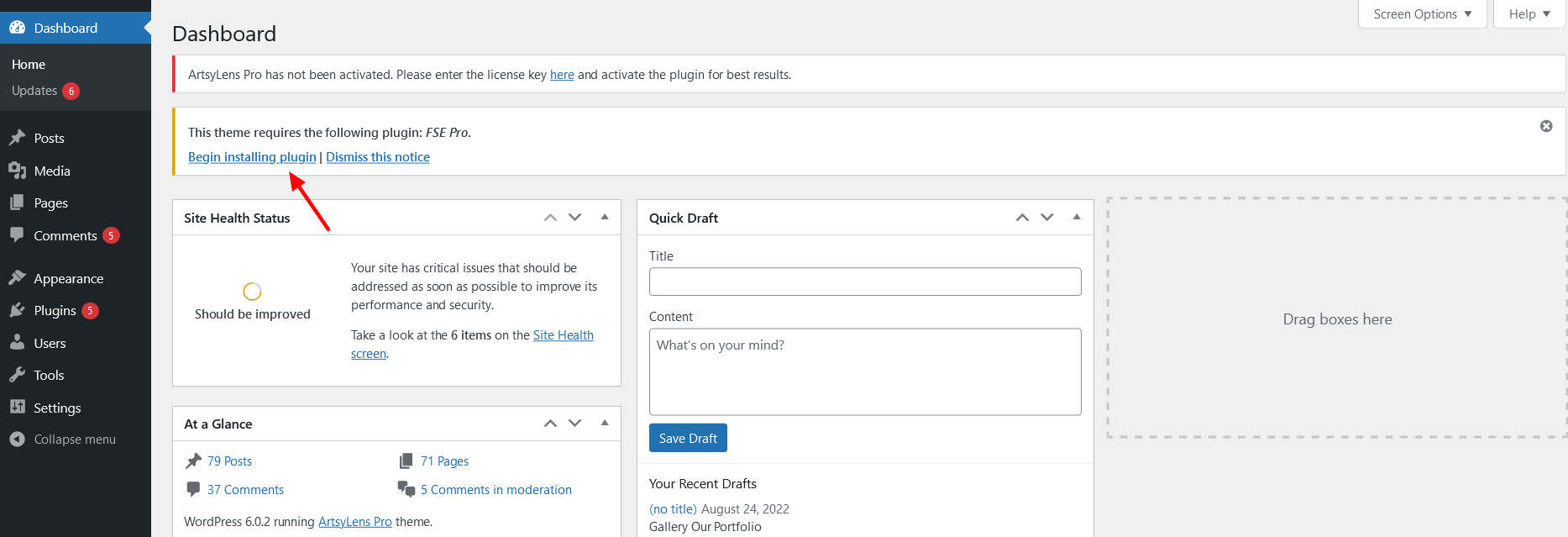Click the Users icon in sidebar
This screenshot has width=1568, height=537.
17,343
